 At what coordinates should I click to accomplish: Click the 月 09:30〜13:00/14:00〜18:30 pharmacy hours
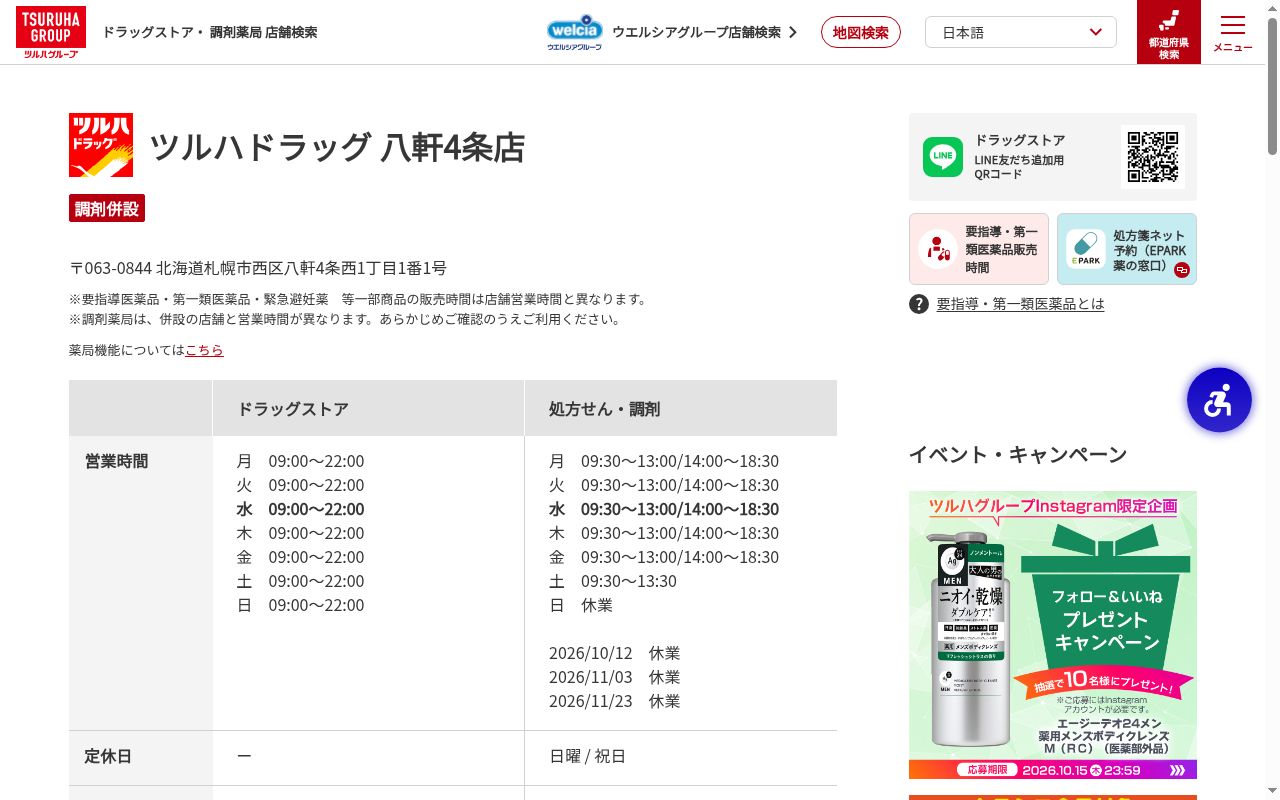(664, 461)
